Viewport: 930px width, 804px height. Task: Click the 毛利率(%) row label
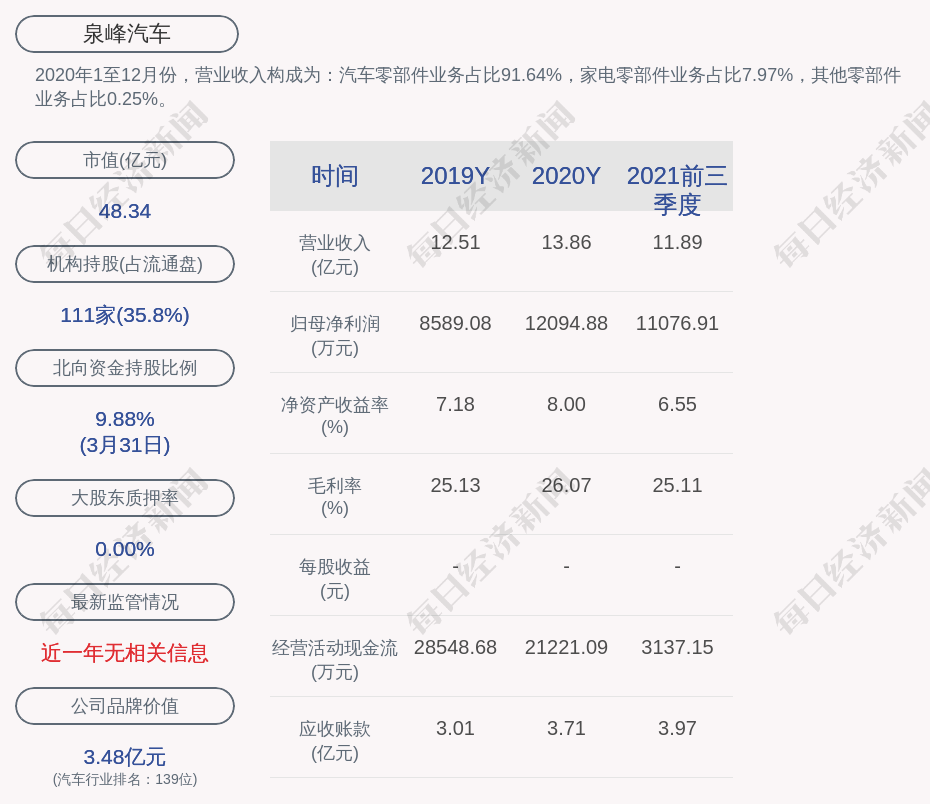coord(335,497)
